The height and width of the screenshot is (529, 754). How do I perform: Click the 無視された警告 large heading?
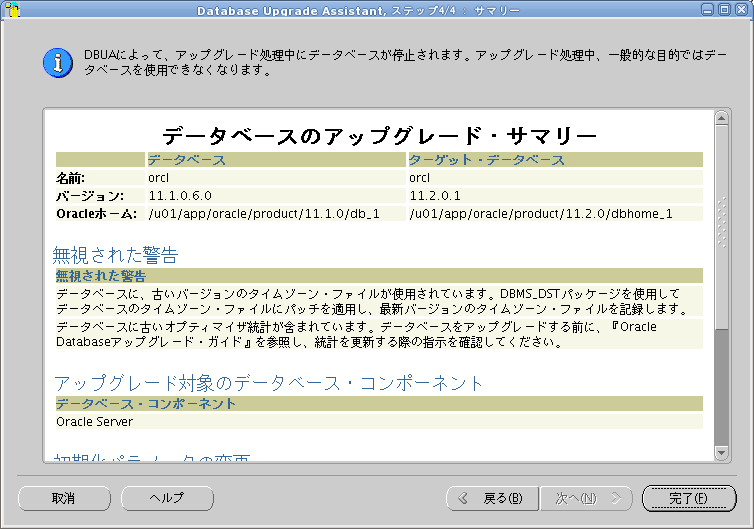point(115,255)
